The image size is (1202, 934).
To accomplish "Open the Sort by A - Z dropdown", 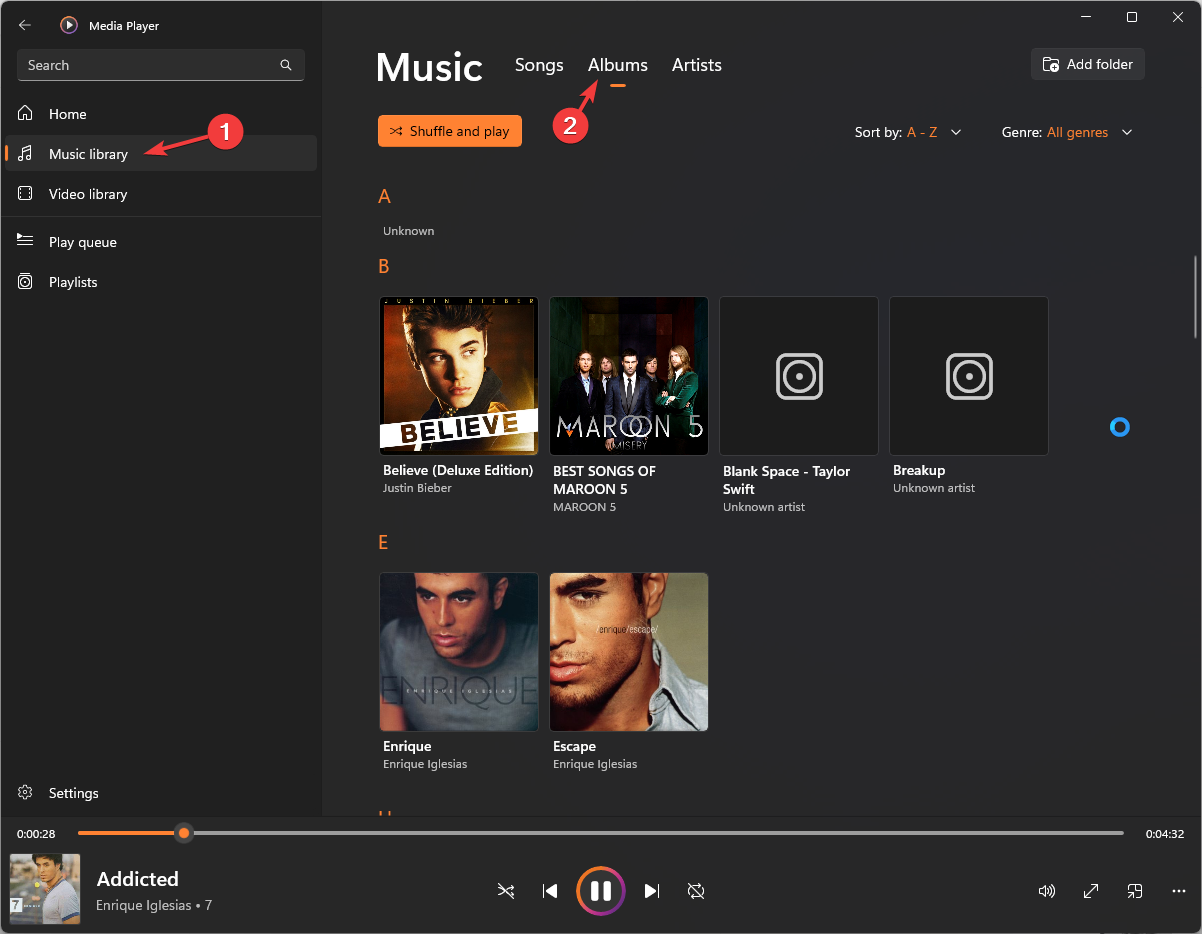I will coord(908,132).
